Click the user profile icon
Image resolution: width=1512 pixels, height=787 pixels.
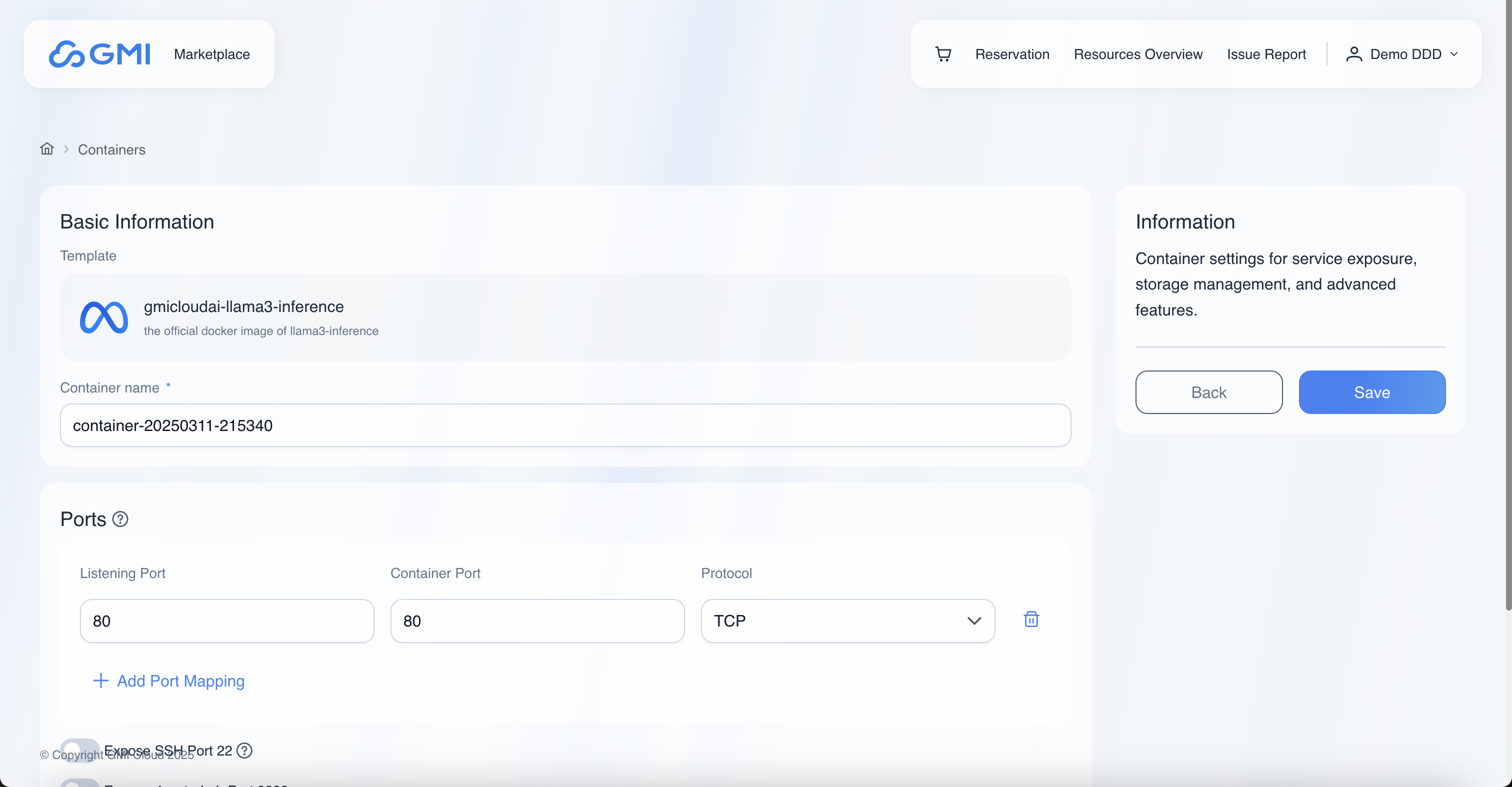pos(1353,54)
